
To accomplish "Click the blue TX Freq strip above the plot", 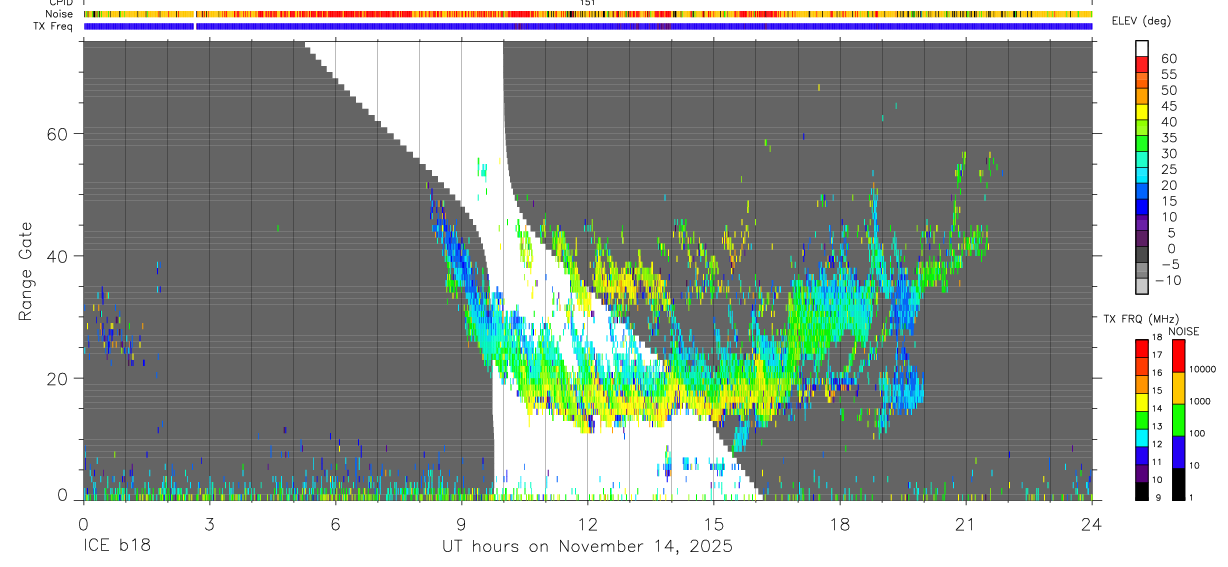I will [588, 27].
